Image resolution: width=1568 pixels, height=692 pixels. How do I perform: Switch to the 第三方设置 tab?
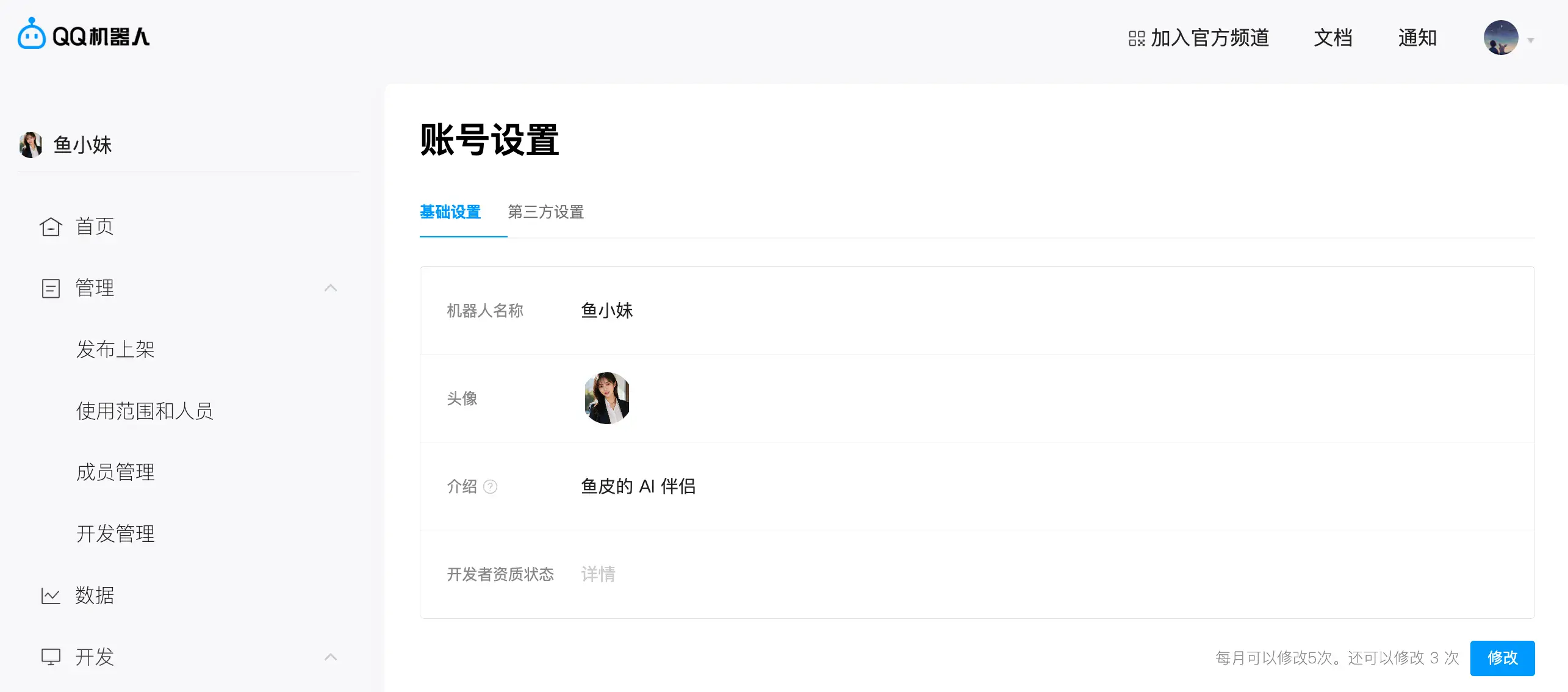coord(545,212)
